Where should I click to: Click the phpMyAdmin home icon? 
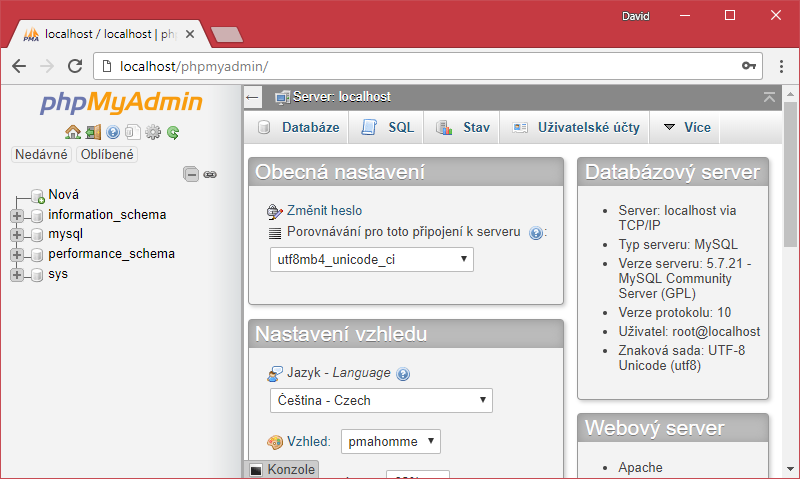(x=72, y=133)
